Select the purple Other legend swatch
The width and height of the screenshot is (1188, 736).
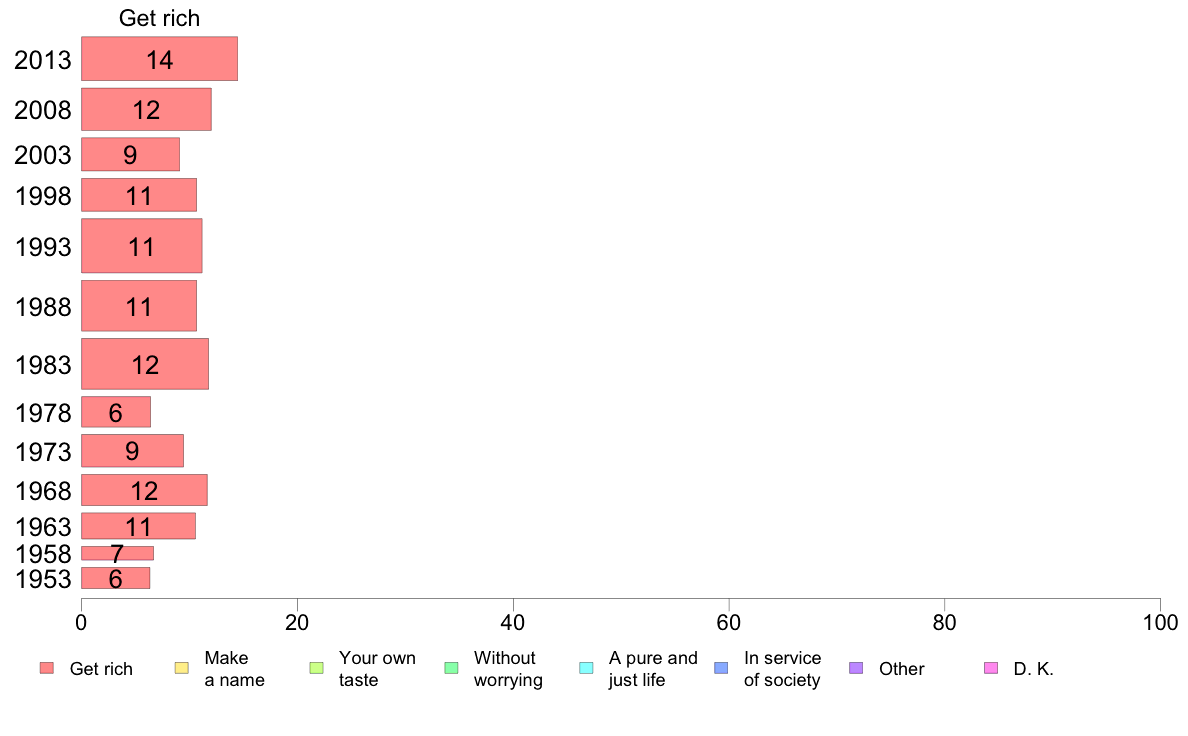coord(856,668)
